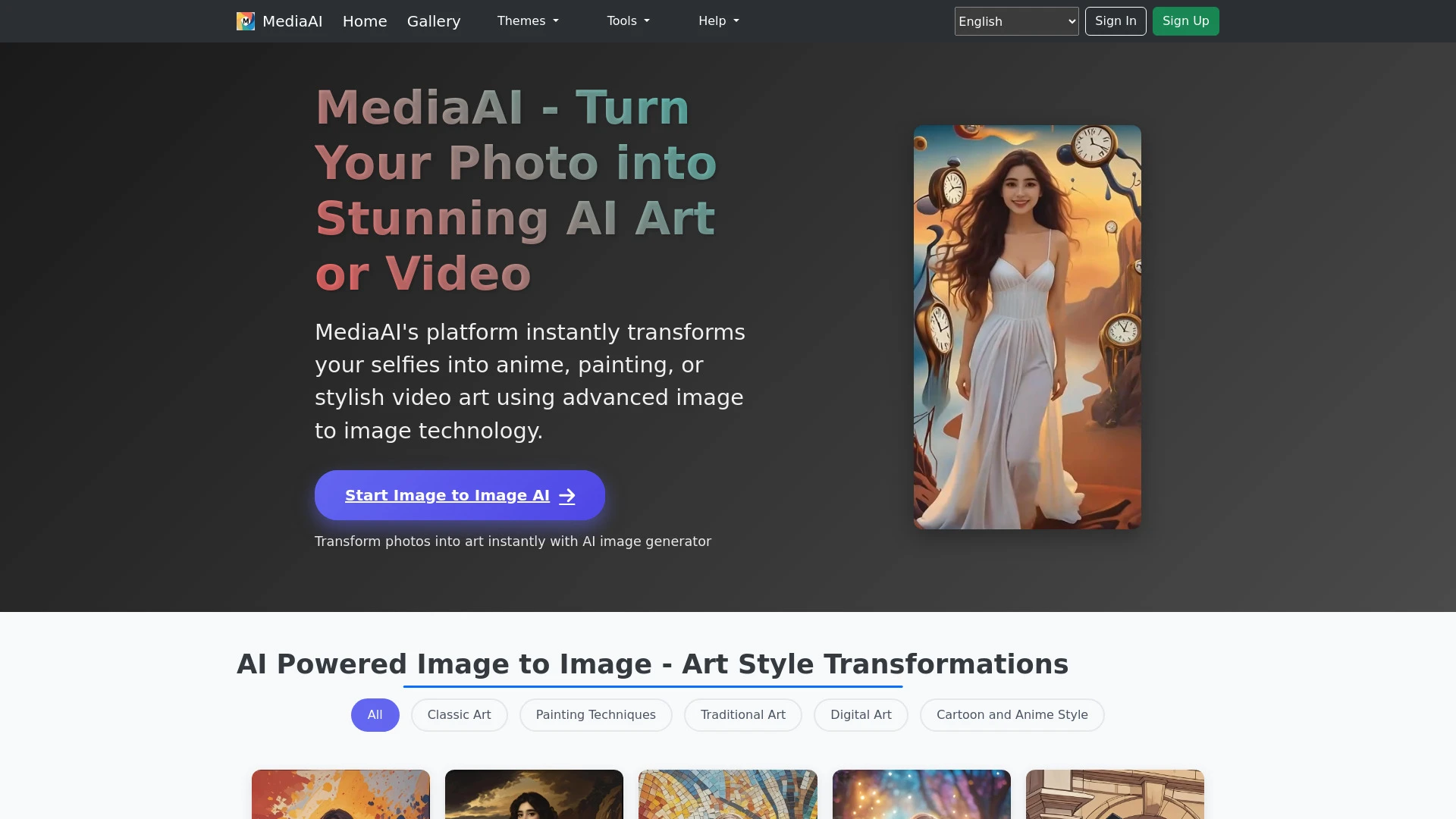Screen dimensions: 1456x819
Task: Select the Painting Techniques filter
Action: [595, 714]
